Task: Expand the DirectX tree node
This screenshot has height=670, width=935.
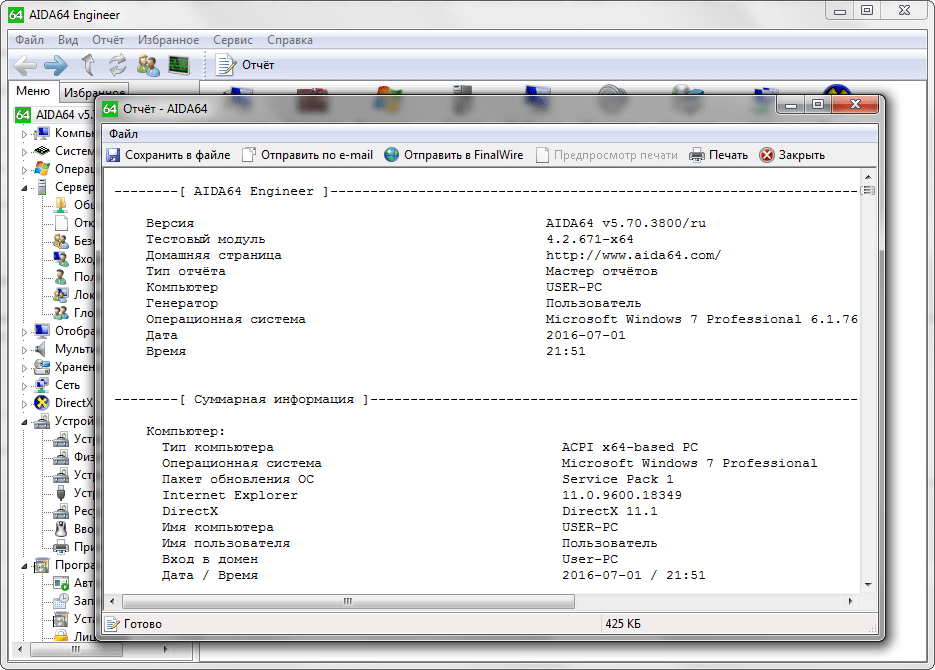Action: pyautogui.click(x=25, y=403)
